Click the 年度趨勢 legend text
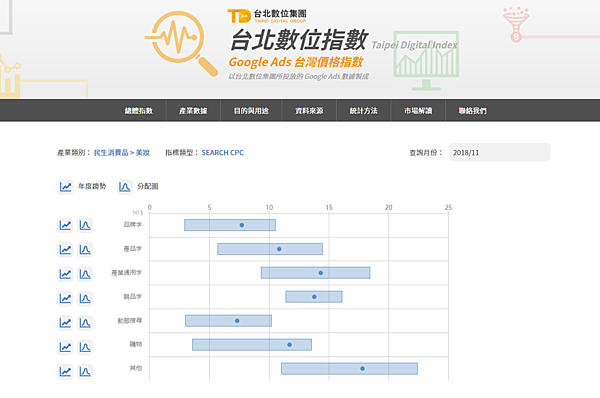This screenshot has height=398, width=600. (x=92, y=186)
